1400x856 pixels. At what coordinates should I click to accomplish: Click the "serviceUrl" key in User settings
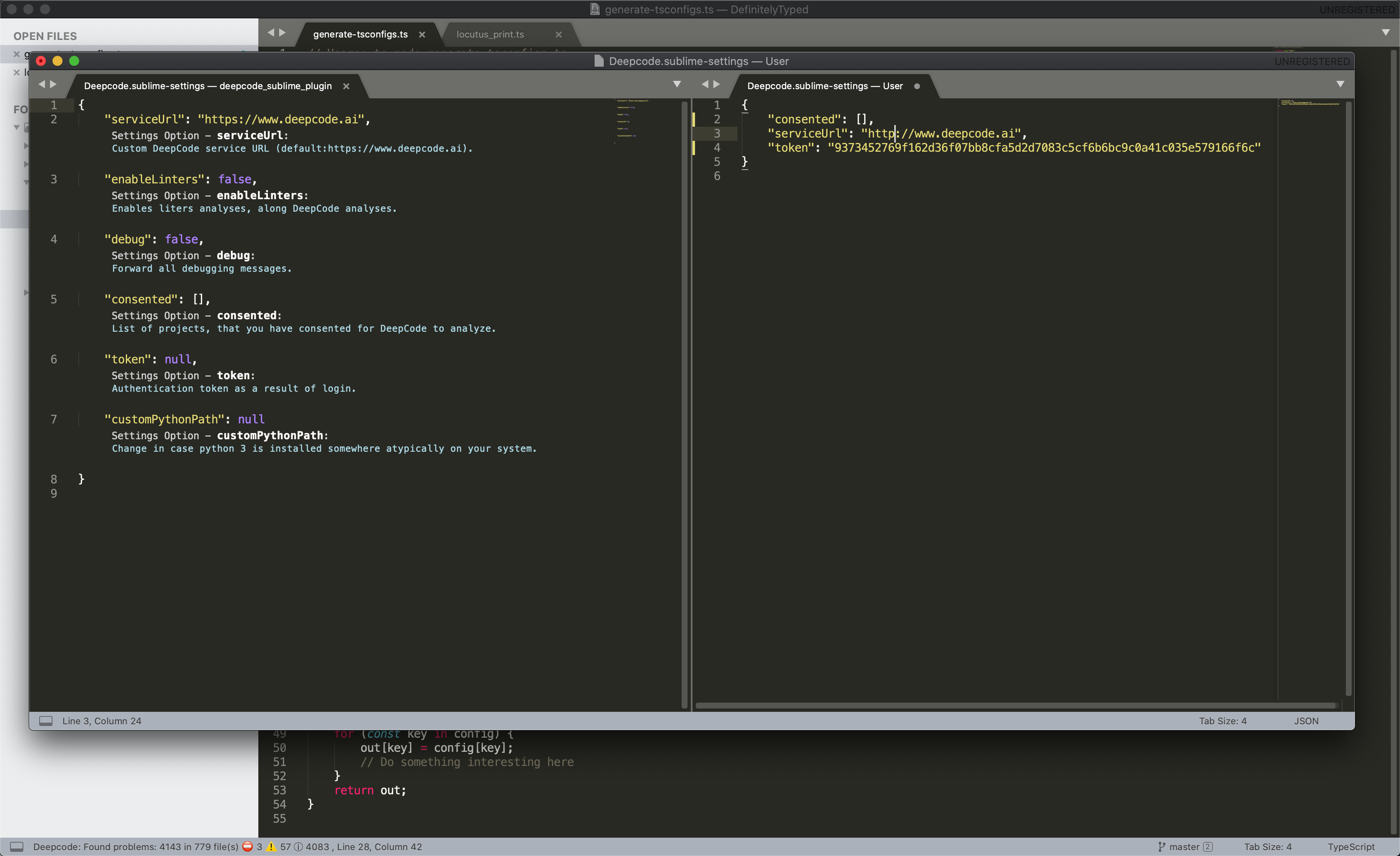coord(807,134)
